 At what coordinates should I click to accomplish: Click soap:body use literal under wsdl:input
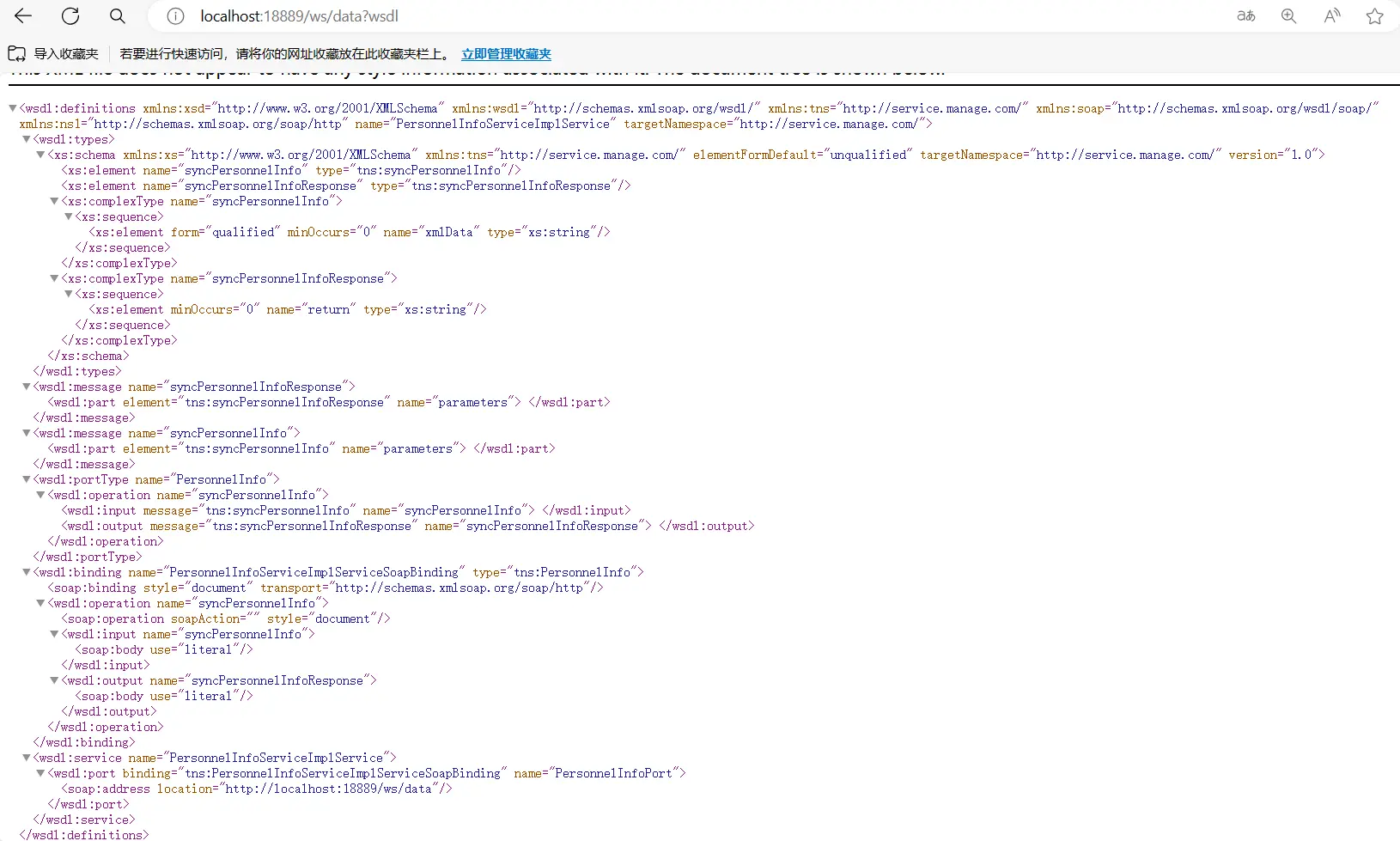pos(163,649)
